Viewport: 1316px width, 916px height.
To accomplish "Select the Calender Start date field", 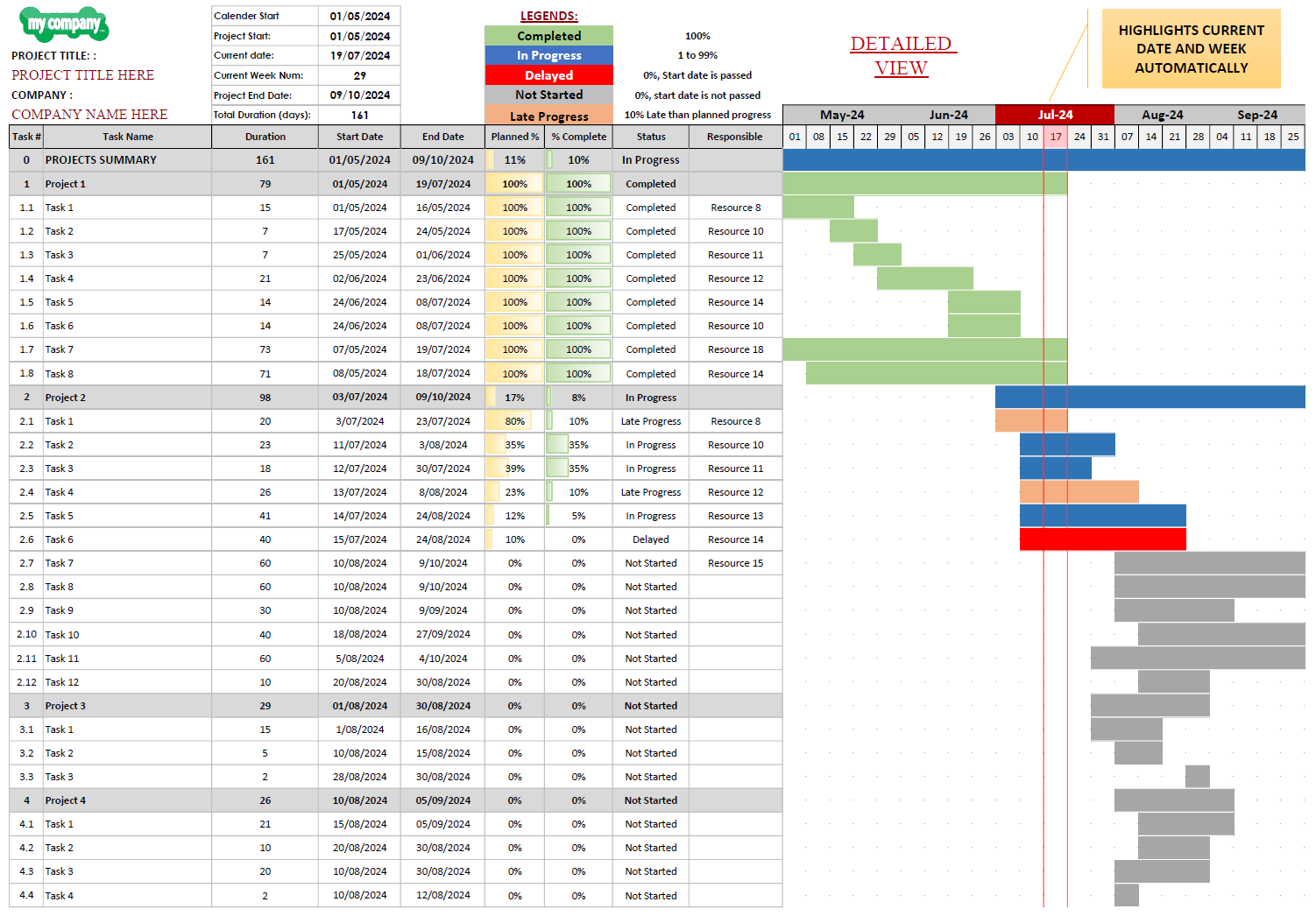I will 359,16.
